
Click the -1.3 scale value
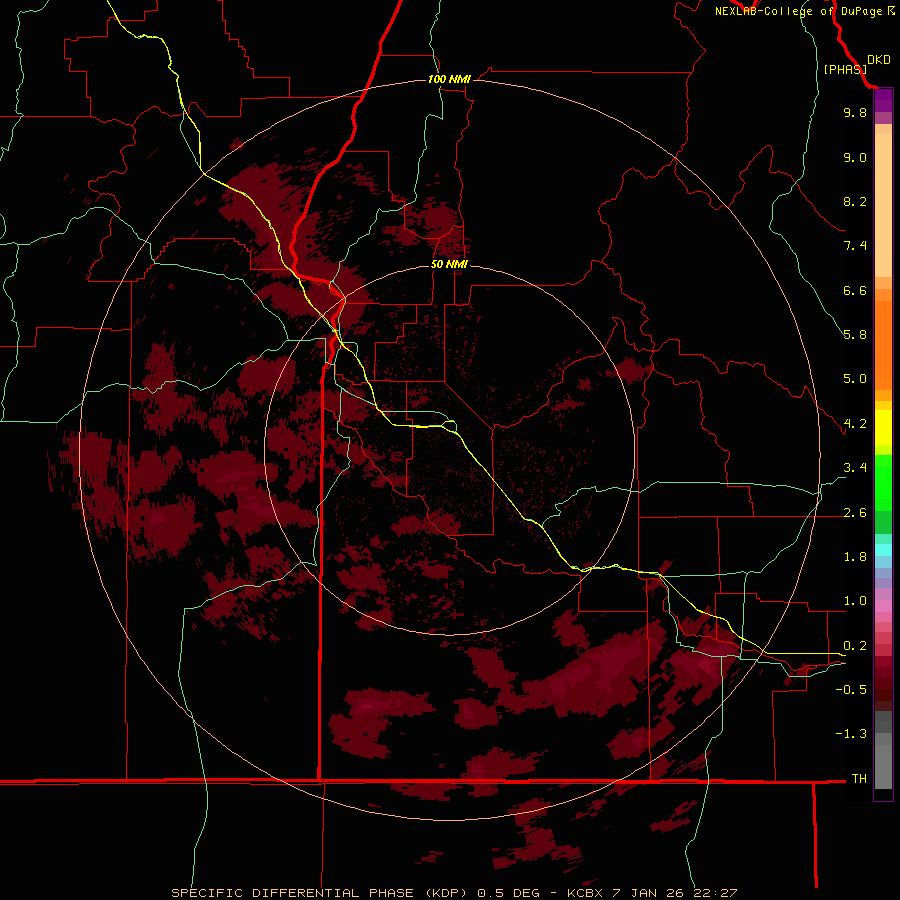pos(851,734)
